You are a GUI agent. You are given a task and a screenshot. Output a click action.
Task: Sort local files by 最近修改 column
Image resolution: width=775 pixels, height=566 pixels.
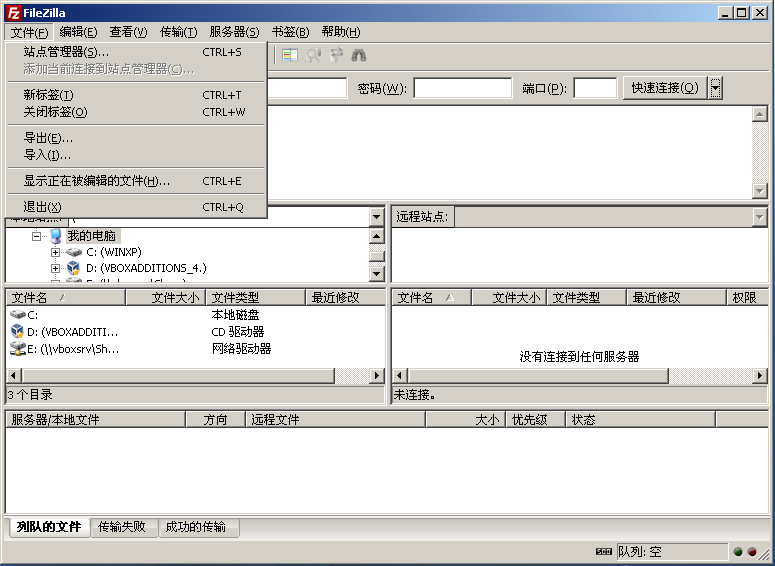[x=345, y=298]
